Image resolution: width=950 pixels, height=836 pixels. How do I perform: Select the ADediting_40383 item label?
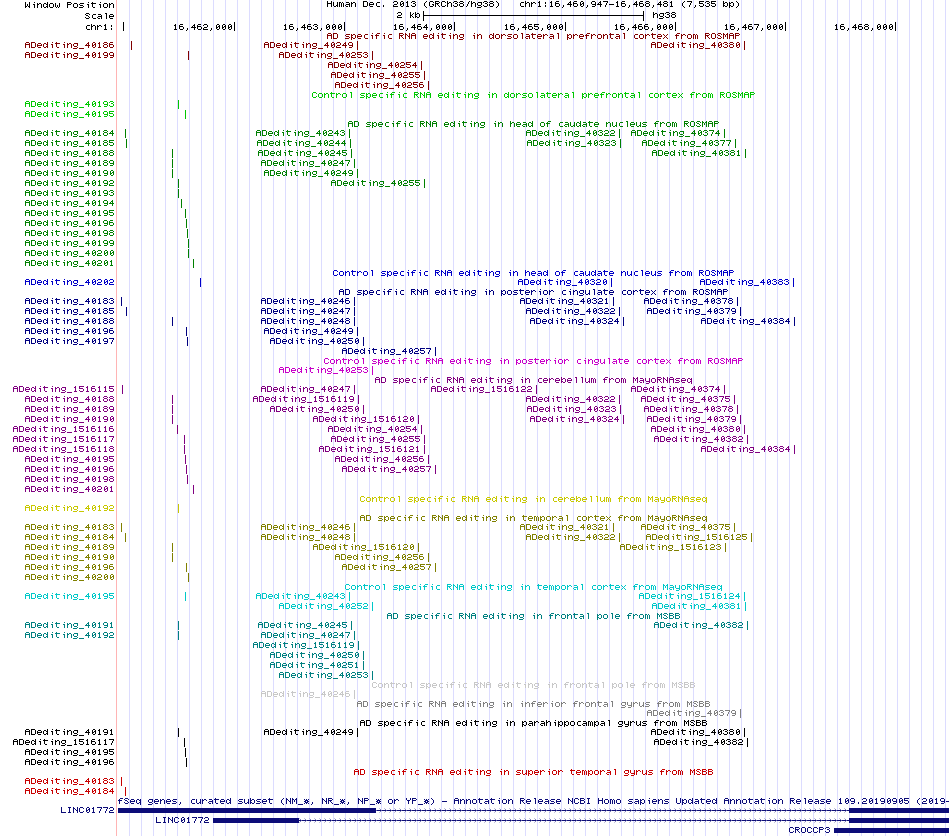(744, 282)
